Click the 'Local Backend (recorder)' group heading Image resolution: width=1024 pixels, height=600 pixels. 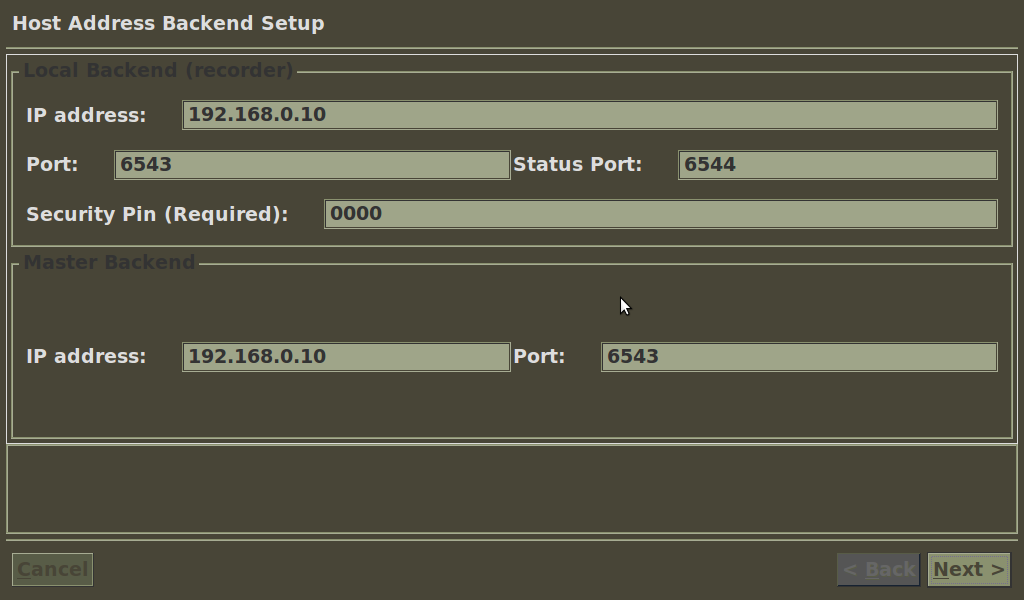click(x=158, y=70)
